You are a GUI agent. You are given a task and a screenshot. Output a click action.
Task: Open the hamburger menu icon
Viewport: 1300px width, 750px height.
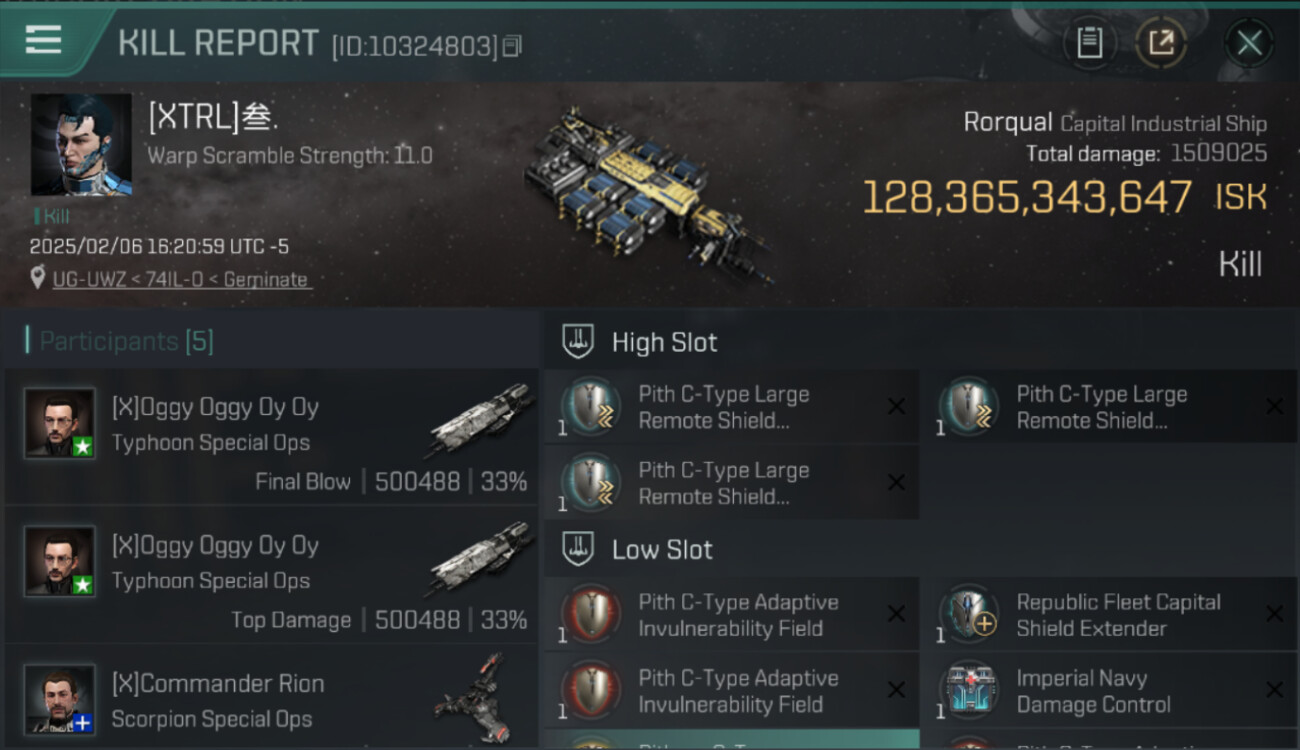point(43,40)
